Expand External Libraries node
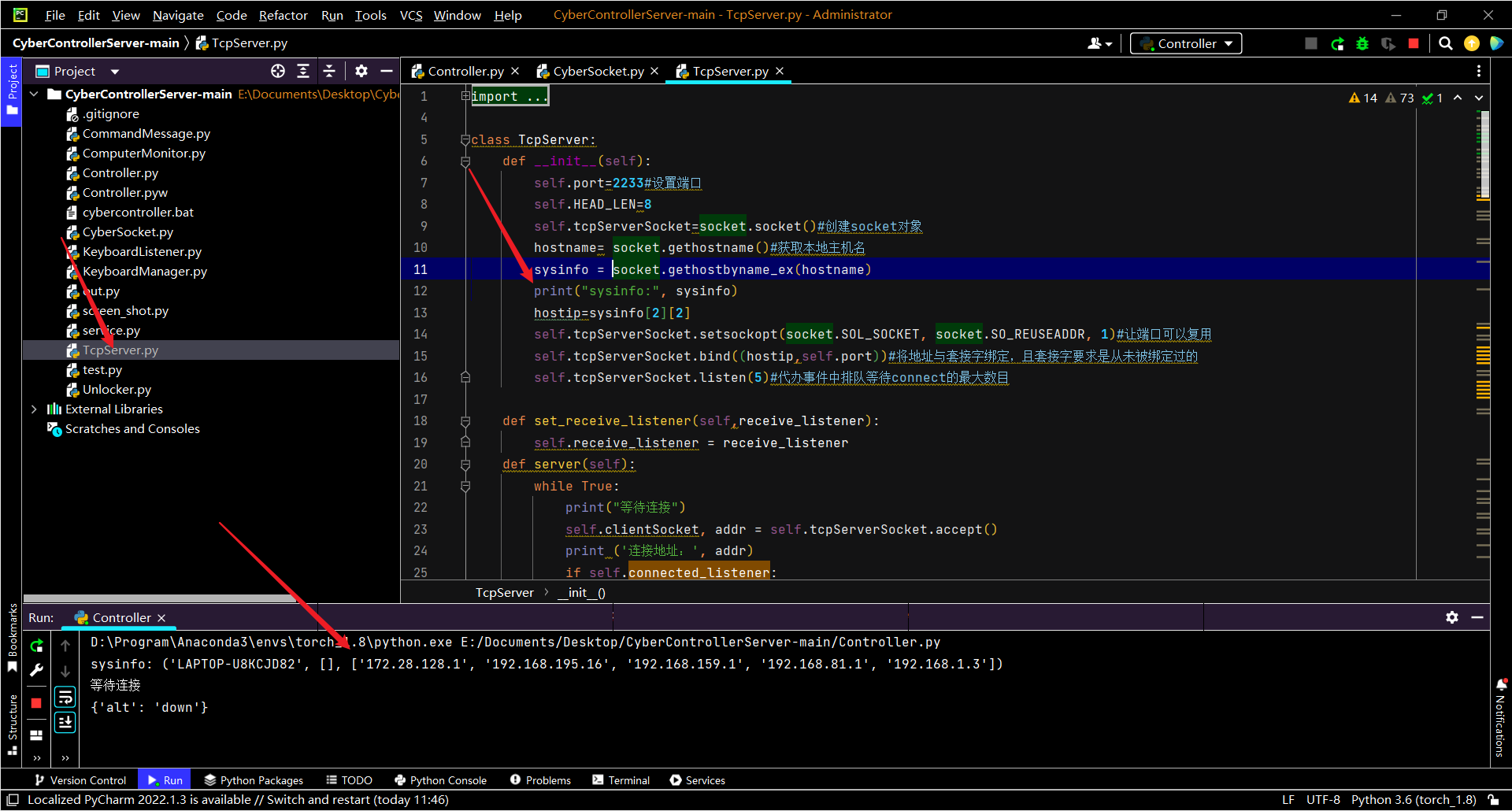The width and height of the screenshot is (1512, 811). coord(34,409)
